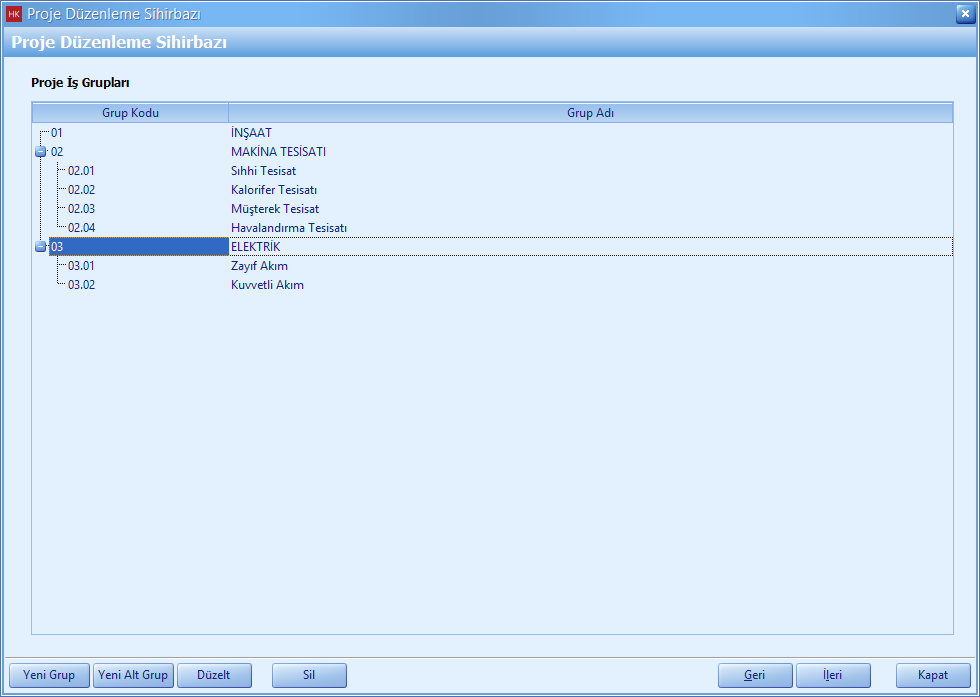Proceed with the İleri button
The image size is (980, 697).
pos(833,676)
